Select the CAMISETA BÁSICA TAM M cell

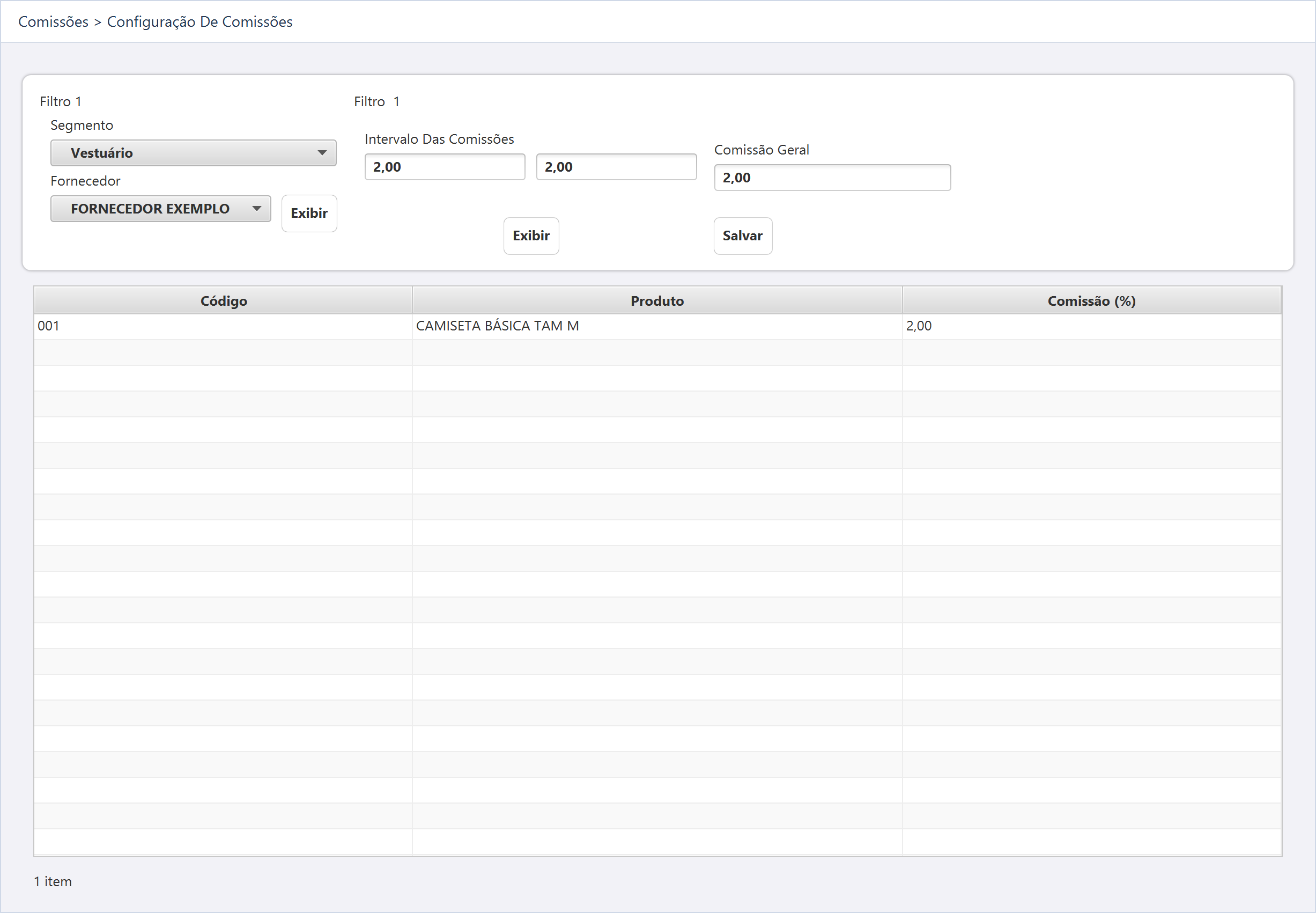pos(657,326)
